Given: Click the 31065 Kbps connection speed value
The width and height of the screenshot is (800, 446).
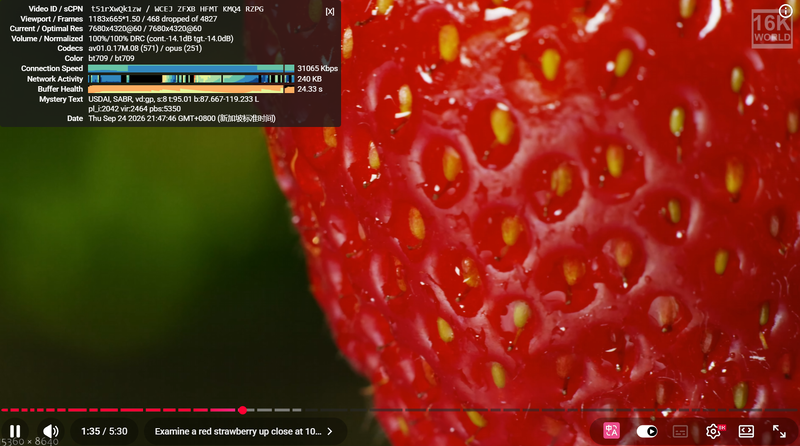Looking at the screenshot, I should pos(317,68).
